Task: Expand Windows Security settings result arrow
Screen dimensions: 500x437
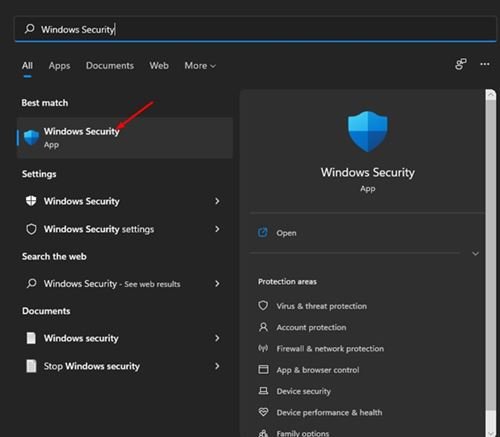Action: [217, 229]
